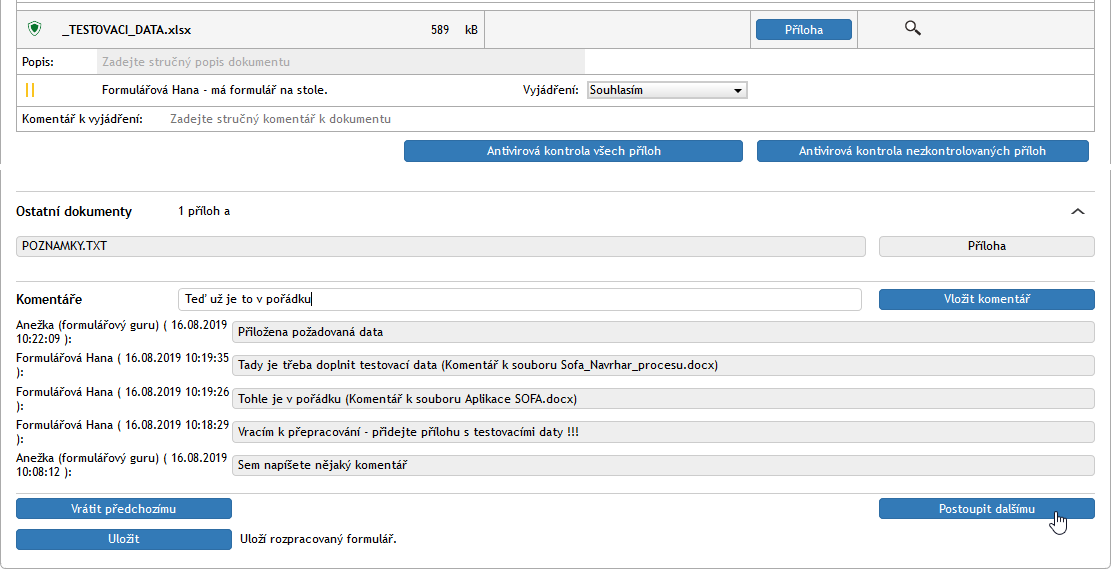Screen dimensions: 1111x569
Task: Click the green shield antivirus status icon
Action: [35, 30]
